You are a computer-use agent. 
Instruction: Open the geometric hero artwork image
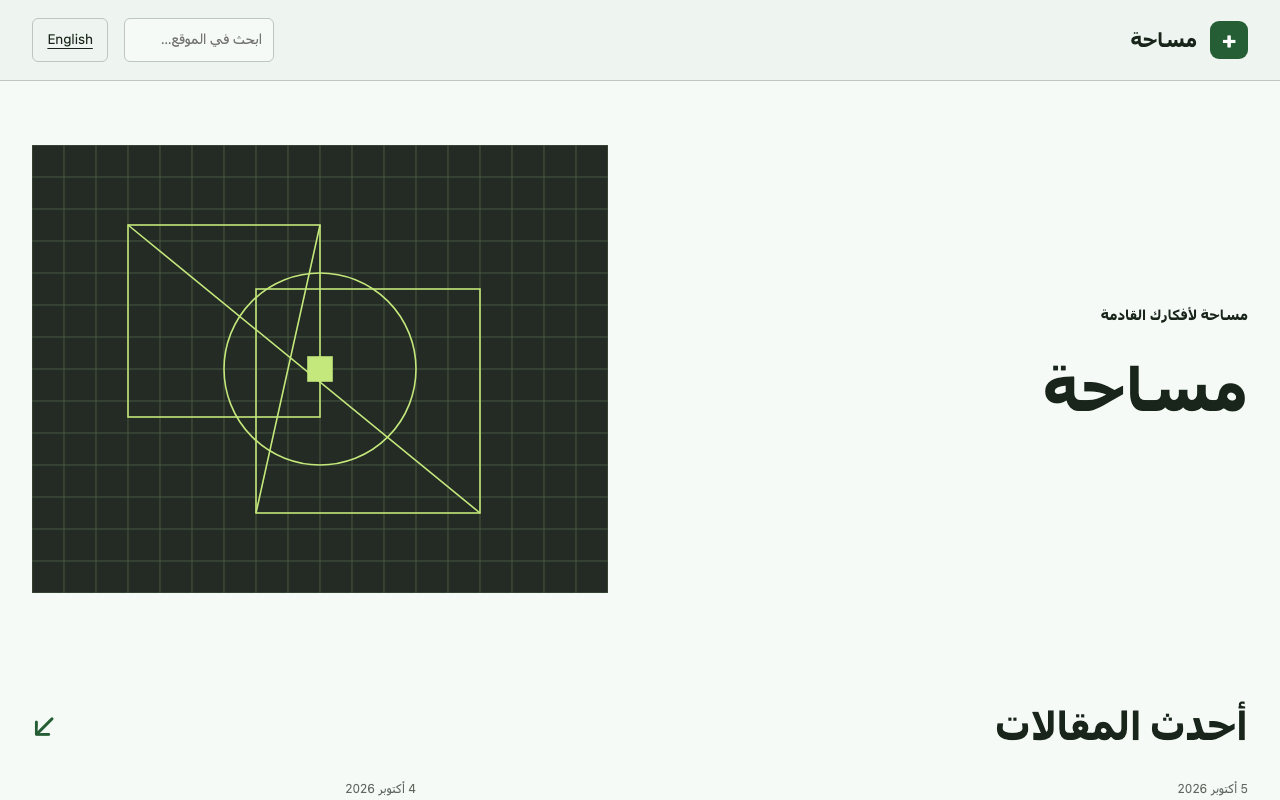click(320, 369)
